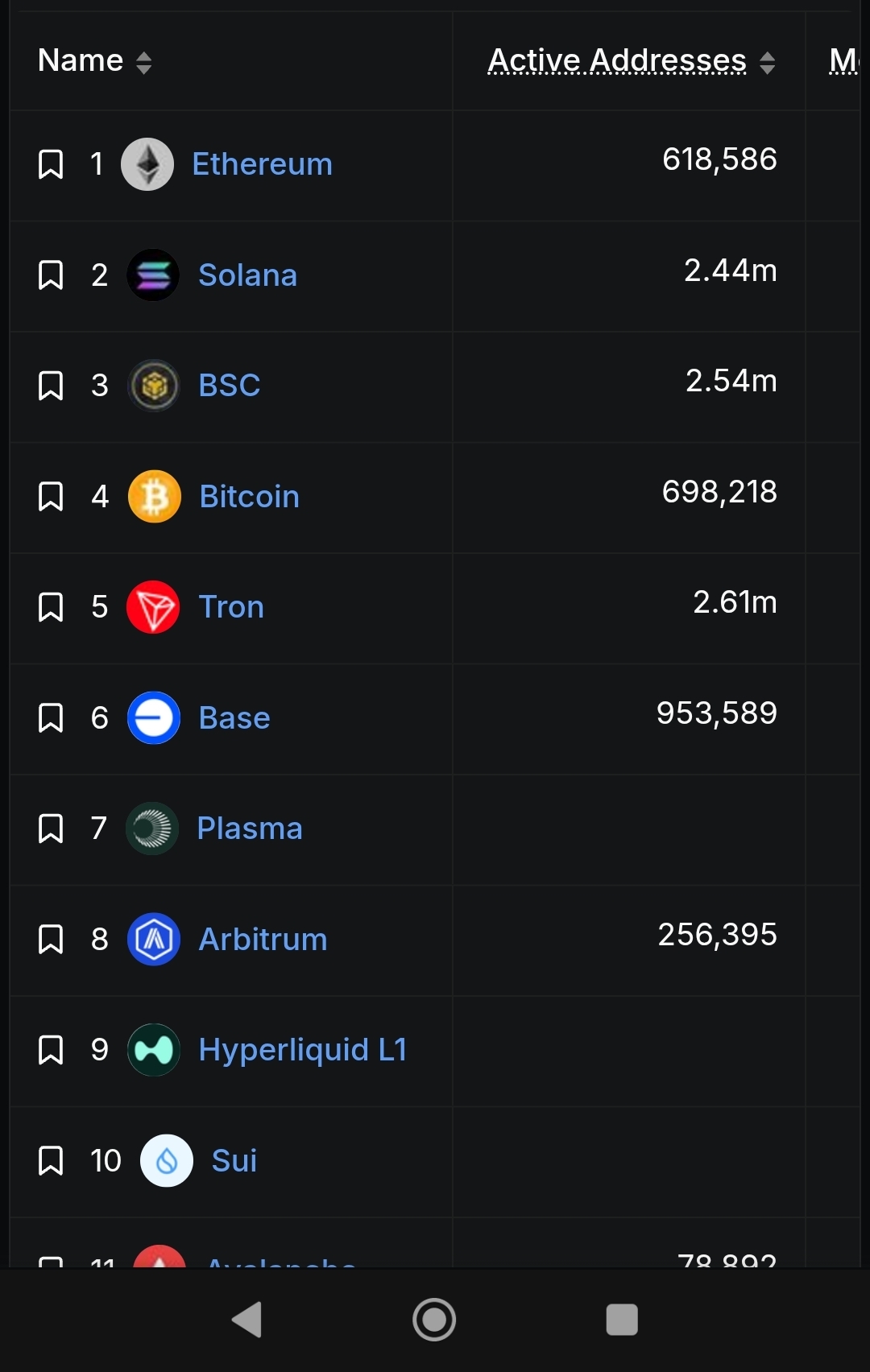Click the Base chain logo icon
Screen dimensions: 870x1372
pyautogui.click(x=154, y=718)
